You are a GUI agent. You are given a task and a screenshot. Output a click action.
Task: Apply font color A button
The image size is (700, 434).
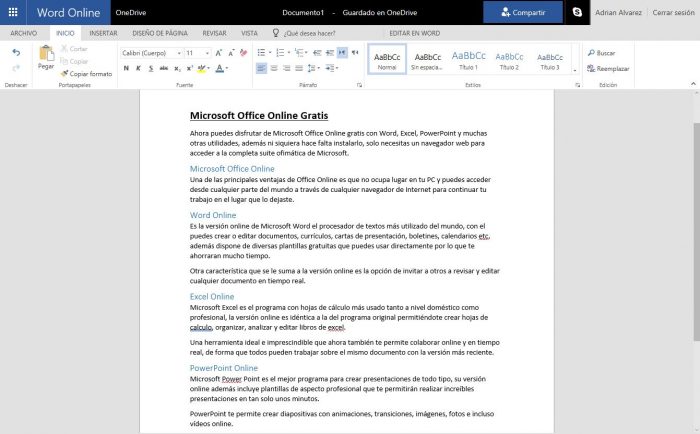click(x=219, y=68)
